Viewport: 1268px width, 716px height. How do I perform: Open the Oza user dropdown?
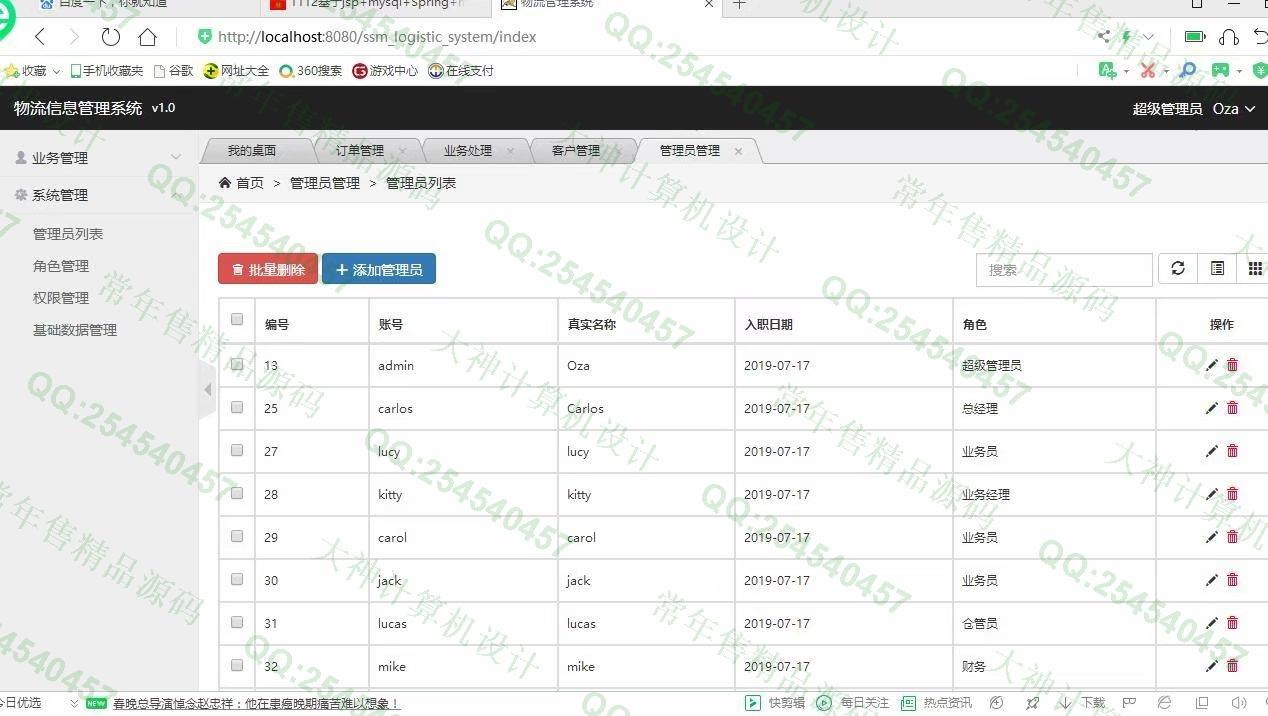pos(1233,109)
